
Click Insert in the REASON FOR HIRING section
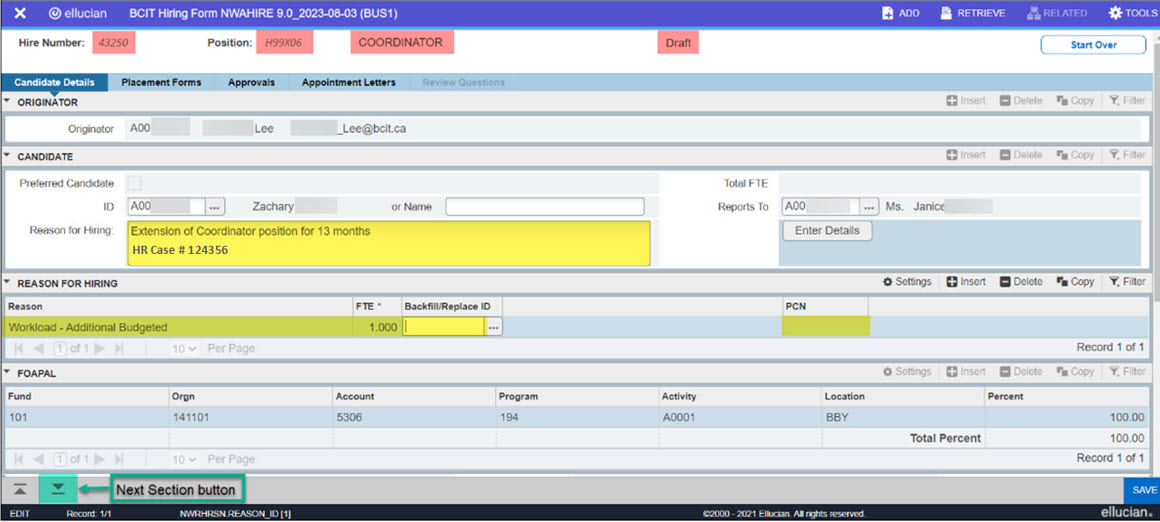point(966,282)
